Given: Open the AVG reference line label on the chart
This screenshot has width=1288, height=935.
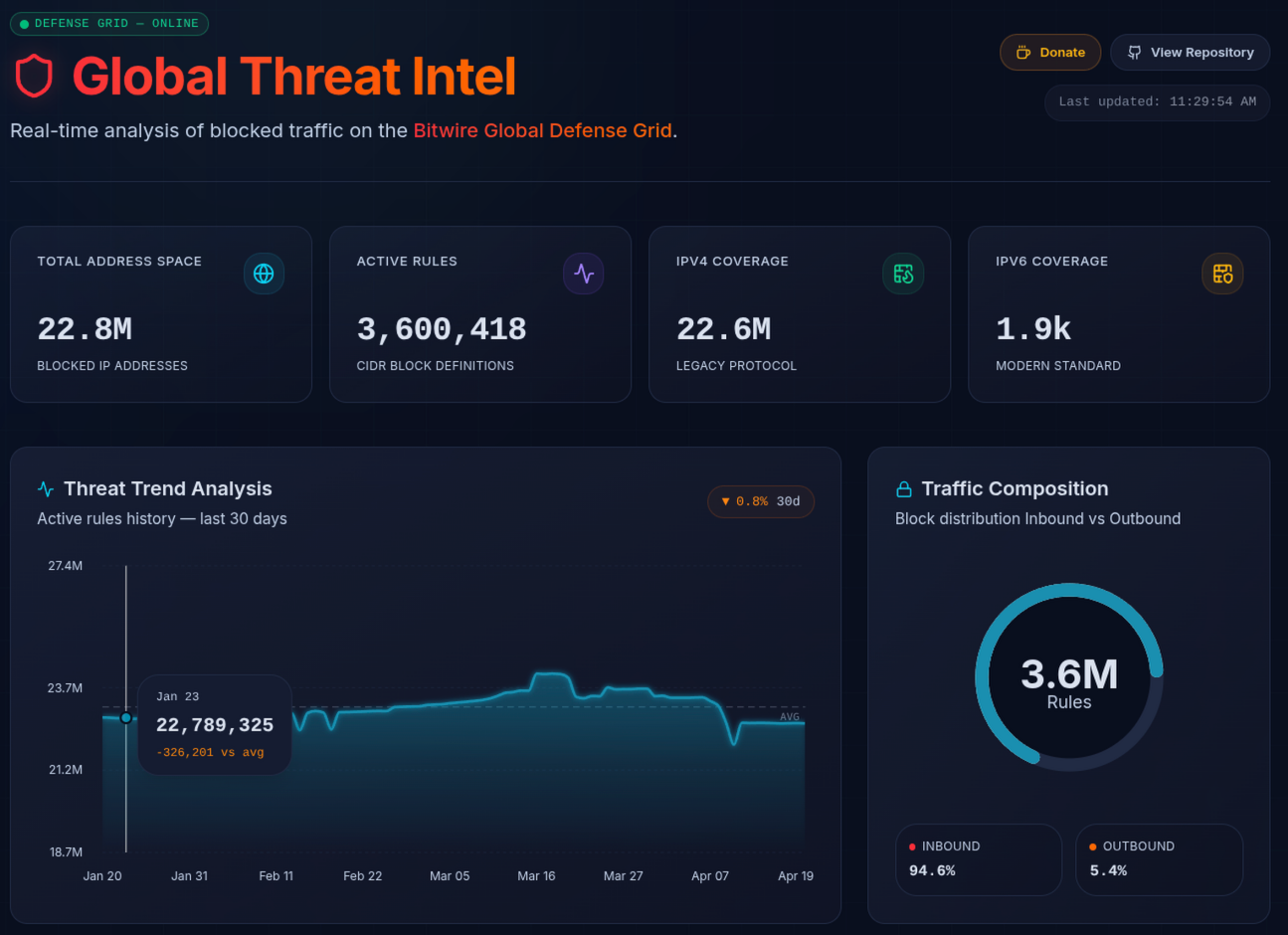Looking at the screenshot, I should [x=789, y=716].
